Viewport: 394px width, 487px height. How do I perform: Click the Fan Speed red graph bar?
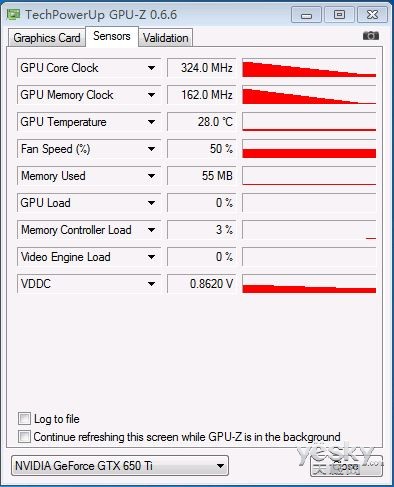pos(309,153)
